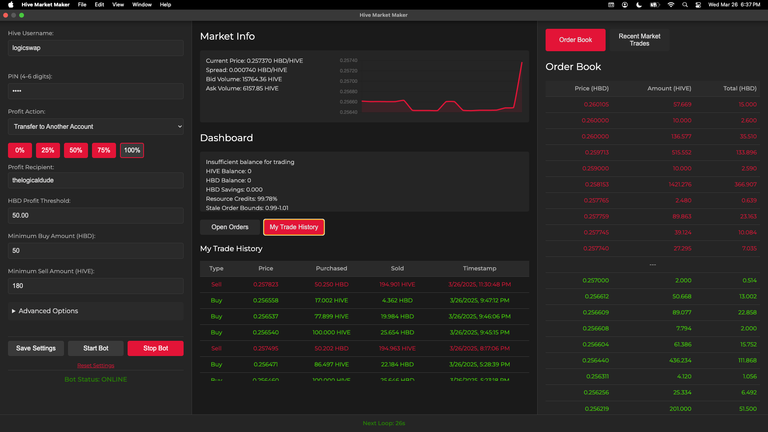Open Hive Market Maker app menu
Image resolution: width=768 pixels, height=432 pixels.
pyautogui.click(x=46, y=4)
